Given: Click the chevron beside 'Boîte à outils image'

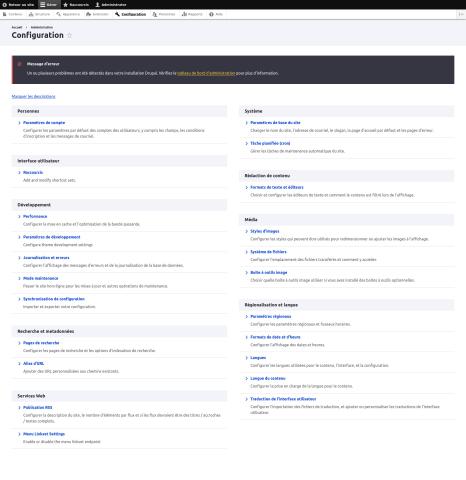Looking at the screenshot, I should click(x=247, y=273).
